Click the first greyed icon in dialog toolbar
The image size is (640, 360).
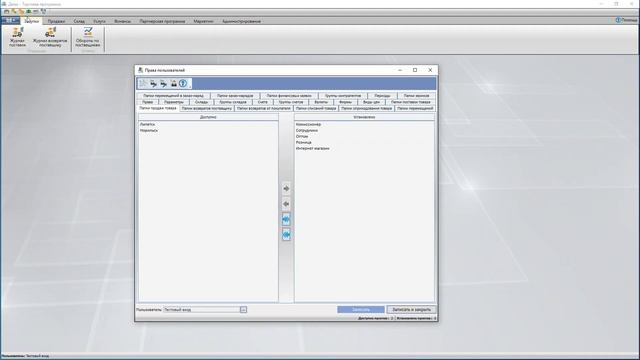(x=143, y=84)
